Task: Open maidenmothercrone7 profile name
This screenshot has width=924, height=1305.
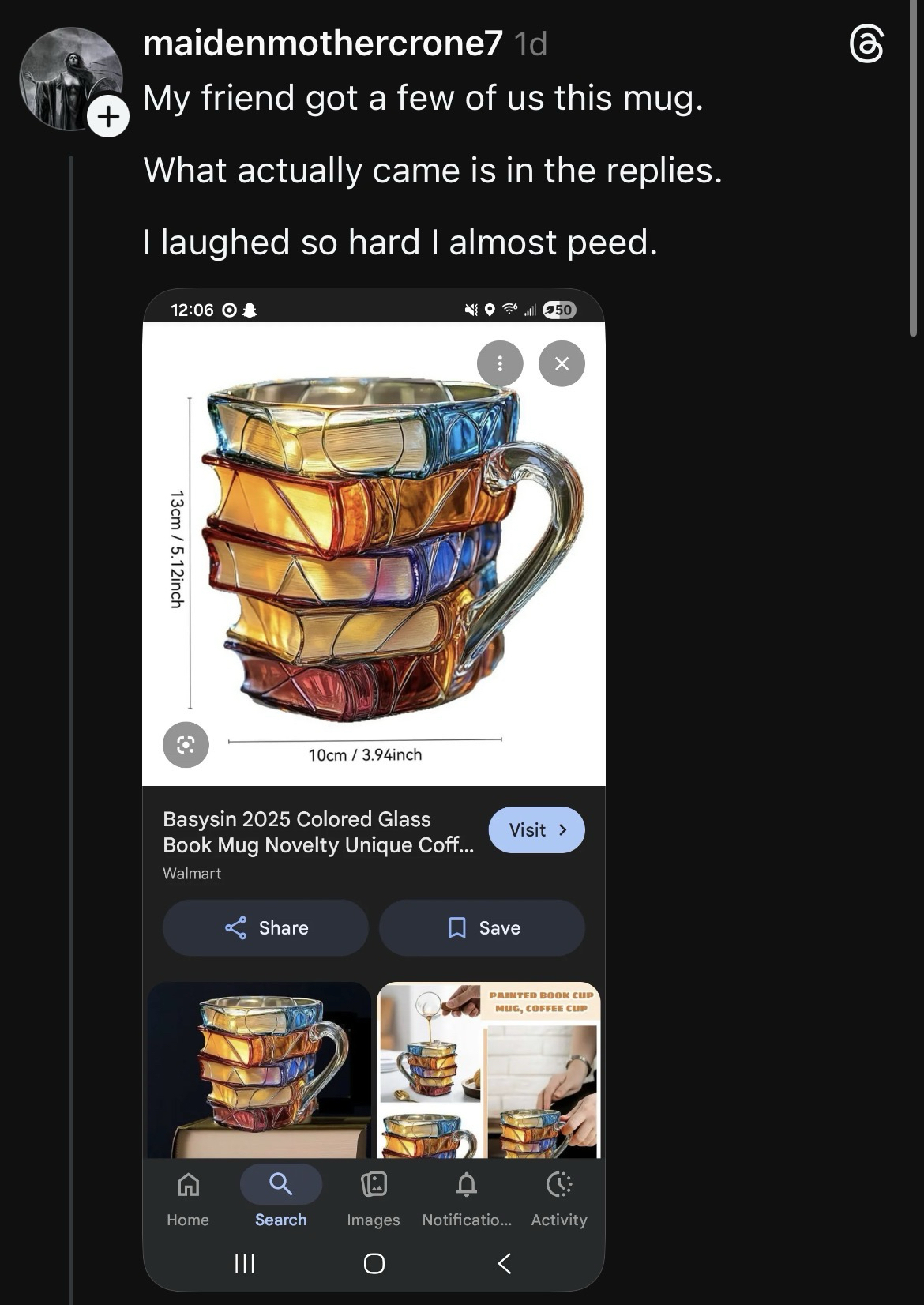Action: [322, 44]
